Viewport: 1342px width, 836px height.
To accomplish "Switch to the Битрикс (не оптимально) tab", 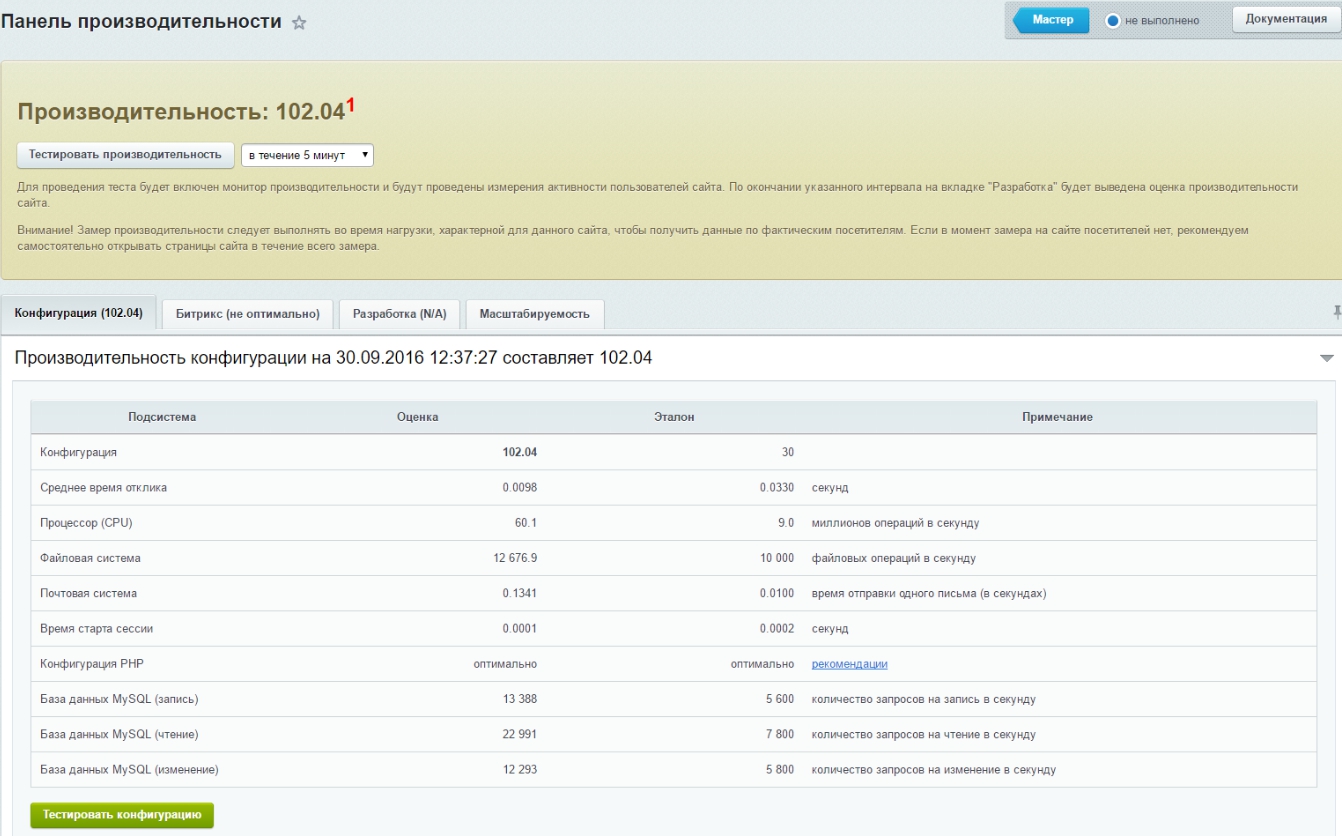I will click(247, 314).
